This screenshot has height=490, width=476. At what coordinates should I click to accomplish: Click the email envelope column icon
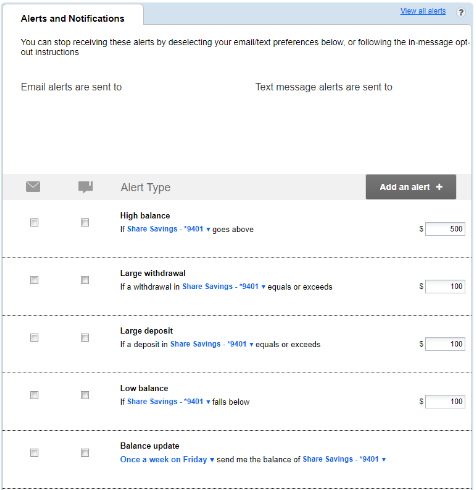(x=33, y=187)
